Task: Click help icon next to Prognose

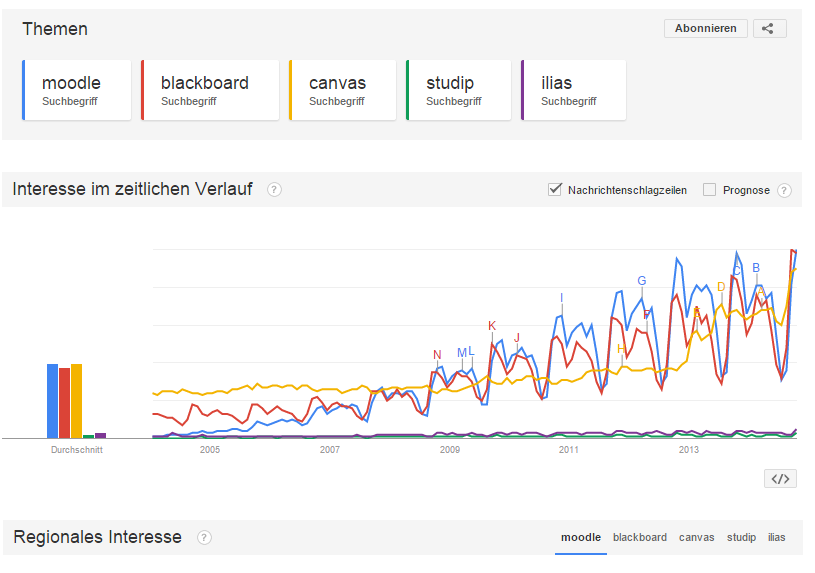Action: (x=784, y=190)
